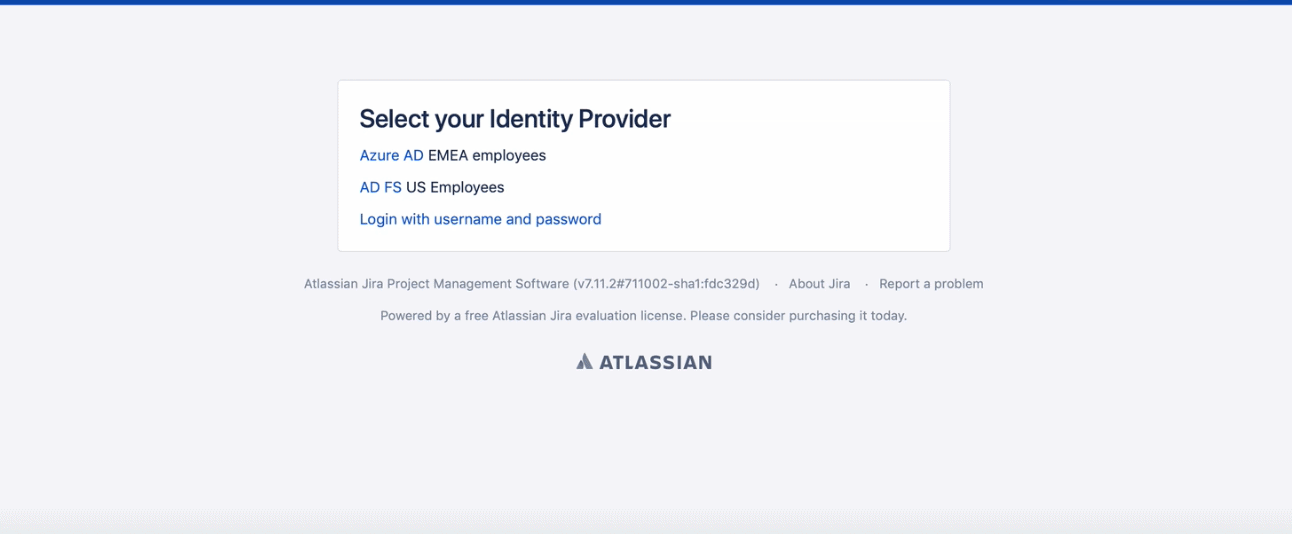
Task: Click the 'EMEA employees' label
Action: pos(487,155)
